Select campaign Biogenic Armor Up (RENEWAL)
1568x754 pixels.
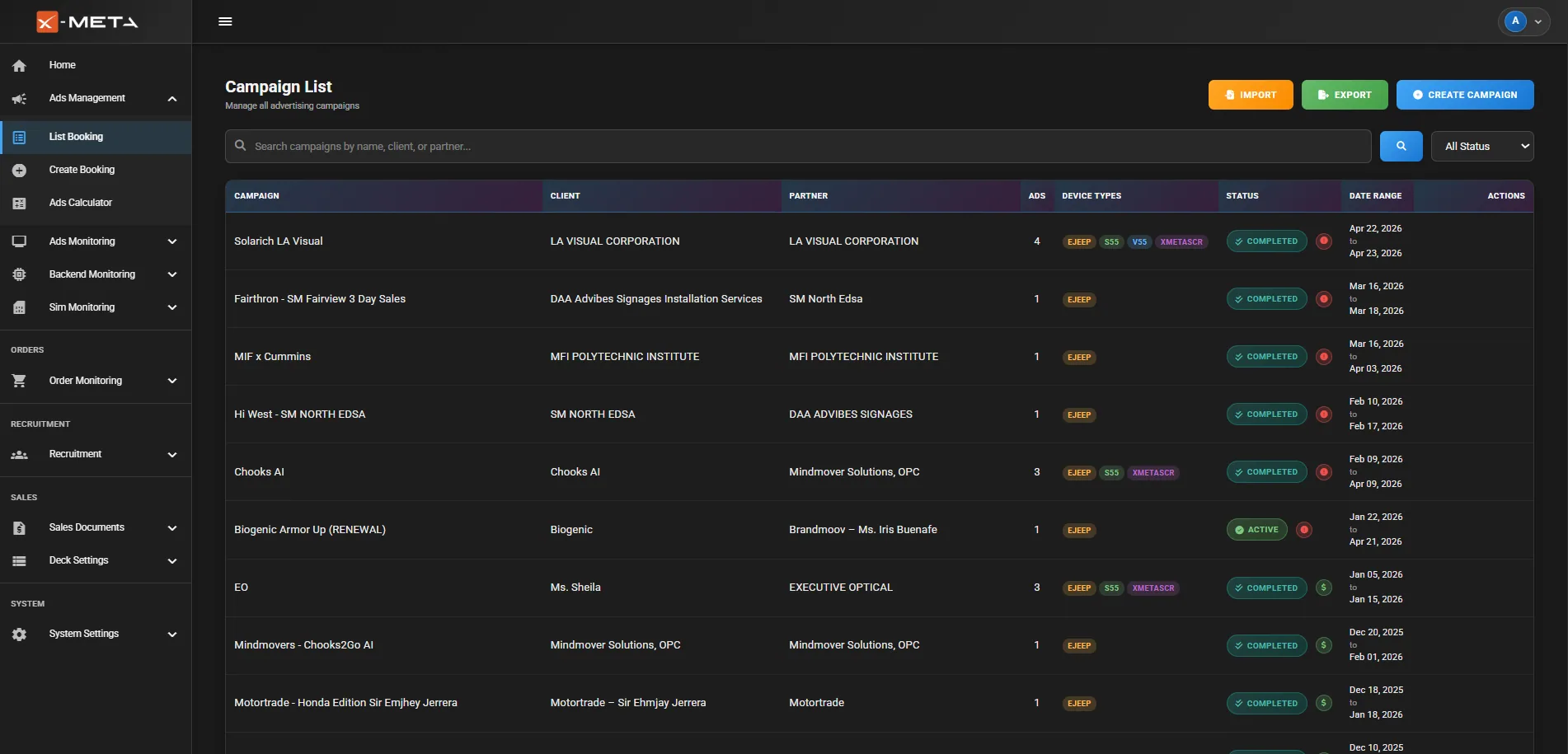pyautogui.click(x=310, y=530)
